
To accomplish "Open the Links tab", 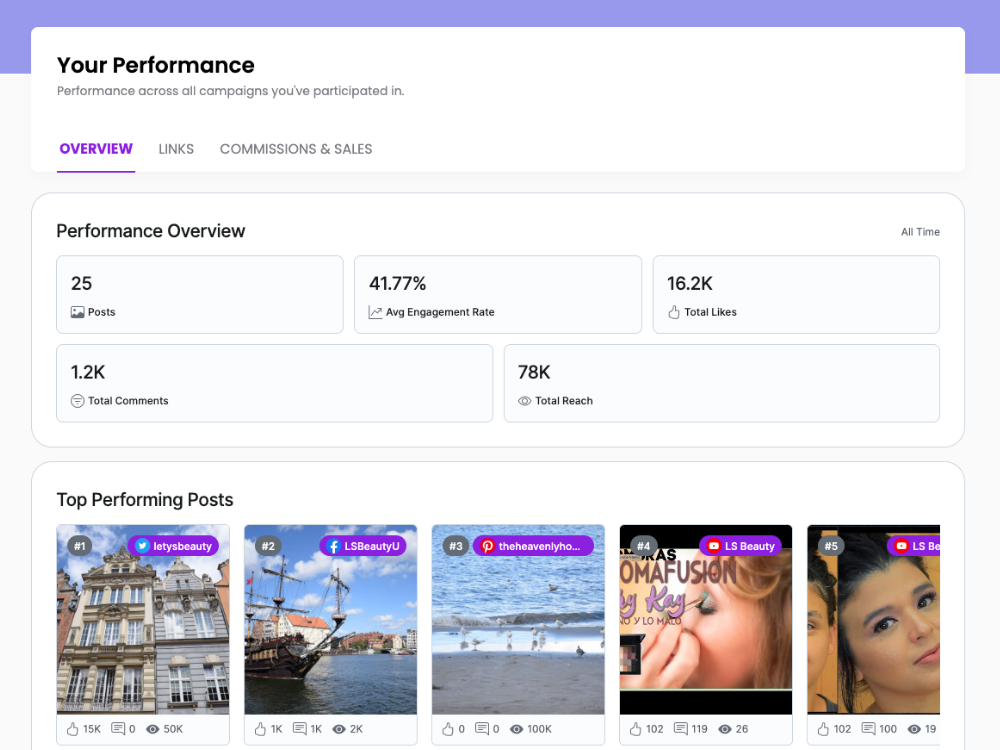I will click(176, 149).
